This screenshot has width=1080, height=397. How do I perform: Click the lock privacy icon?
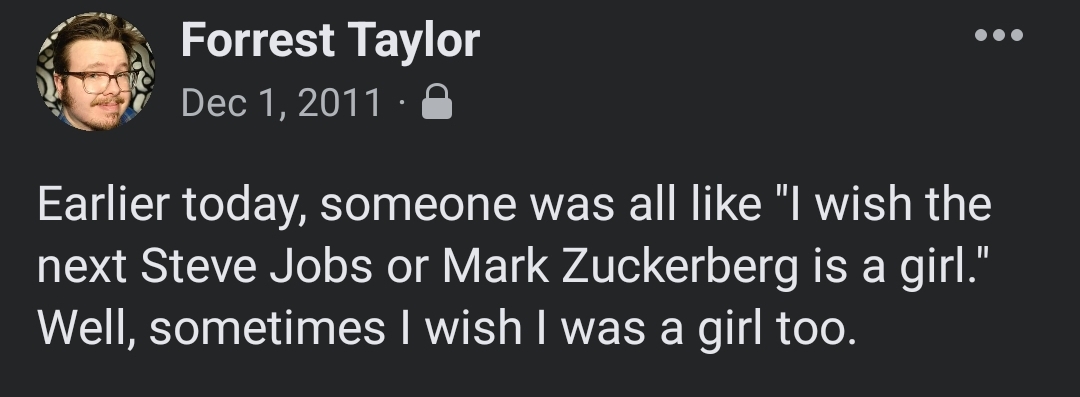[x=437, y=101]
